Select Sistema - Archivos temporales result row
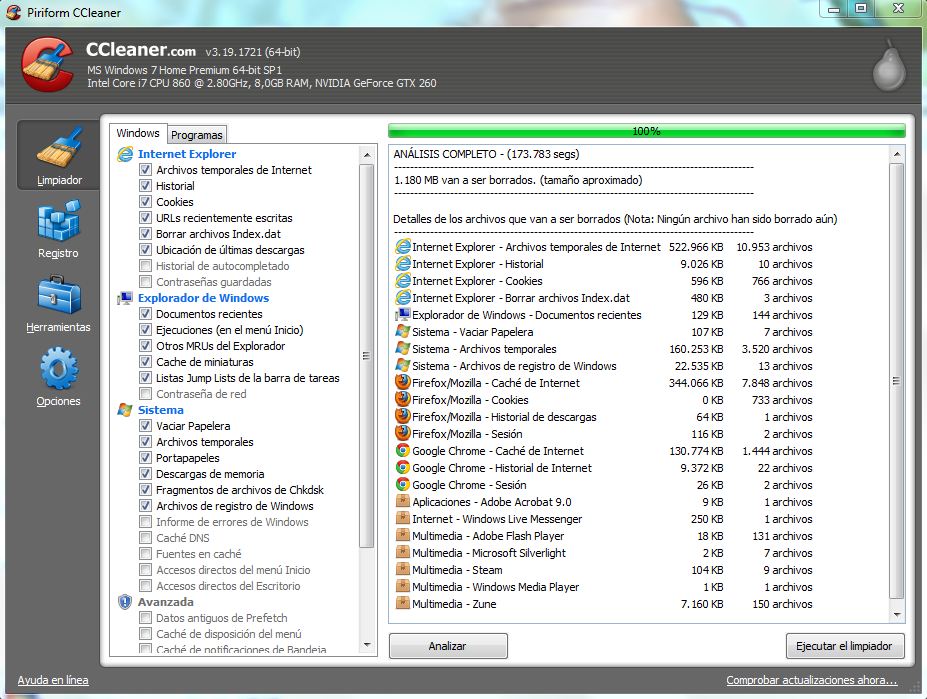 pos(603,349)
